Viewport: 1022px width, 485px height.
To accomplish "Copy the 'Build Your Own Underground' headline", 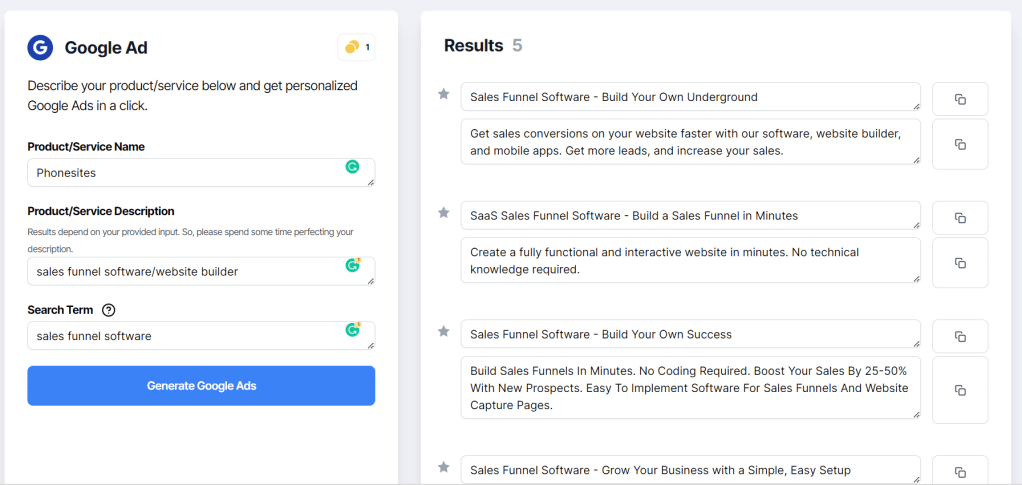I will point(960,99).
